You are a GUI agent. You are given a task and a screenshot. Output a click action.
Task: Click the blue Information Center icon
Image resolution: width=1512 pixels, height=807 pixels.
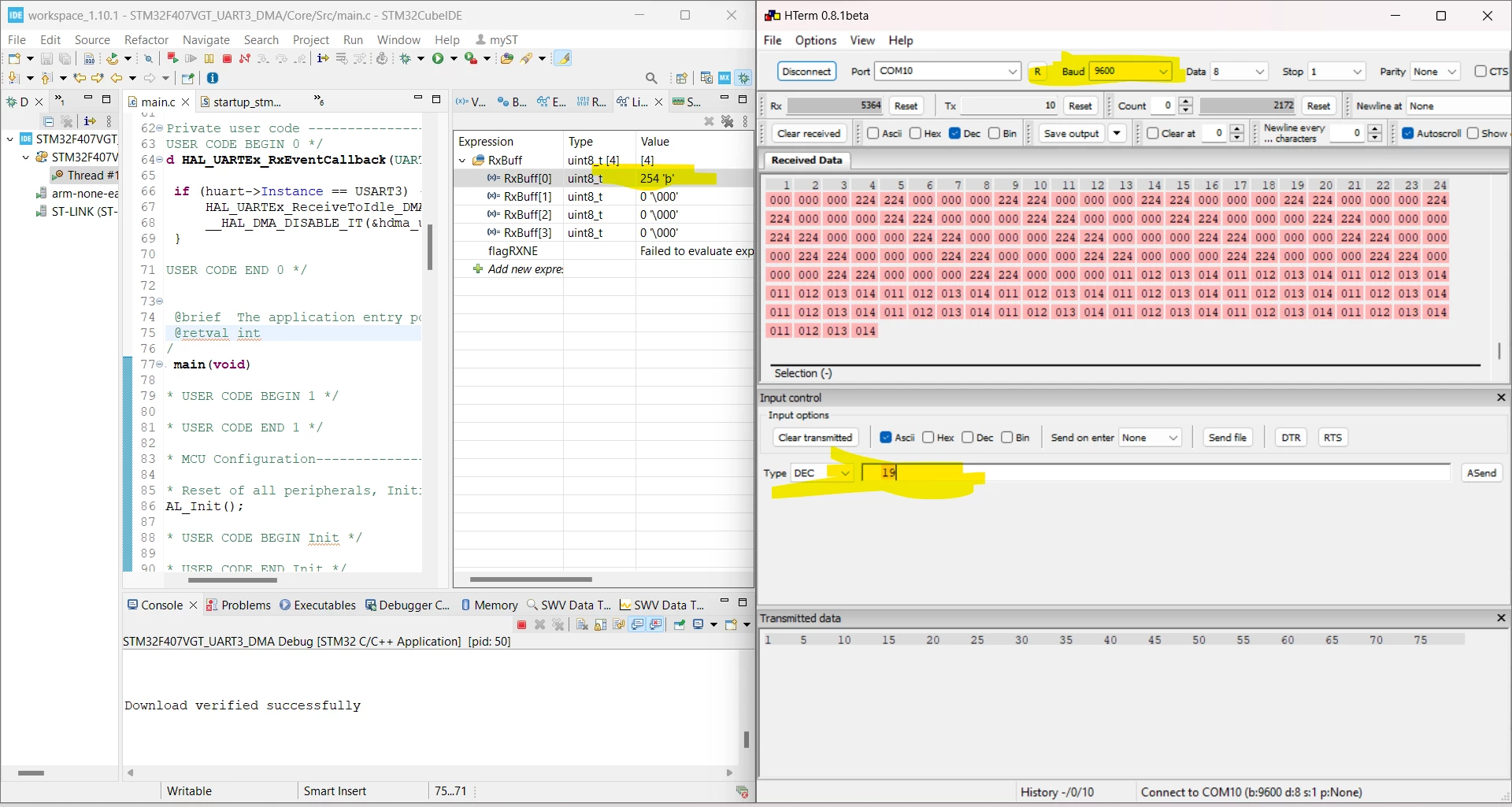(x=213, y=78)
